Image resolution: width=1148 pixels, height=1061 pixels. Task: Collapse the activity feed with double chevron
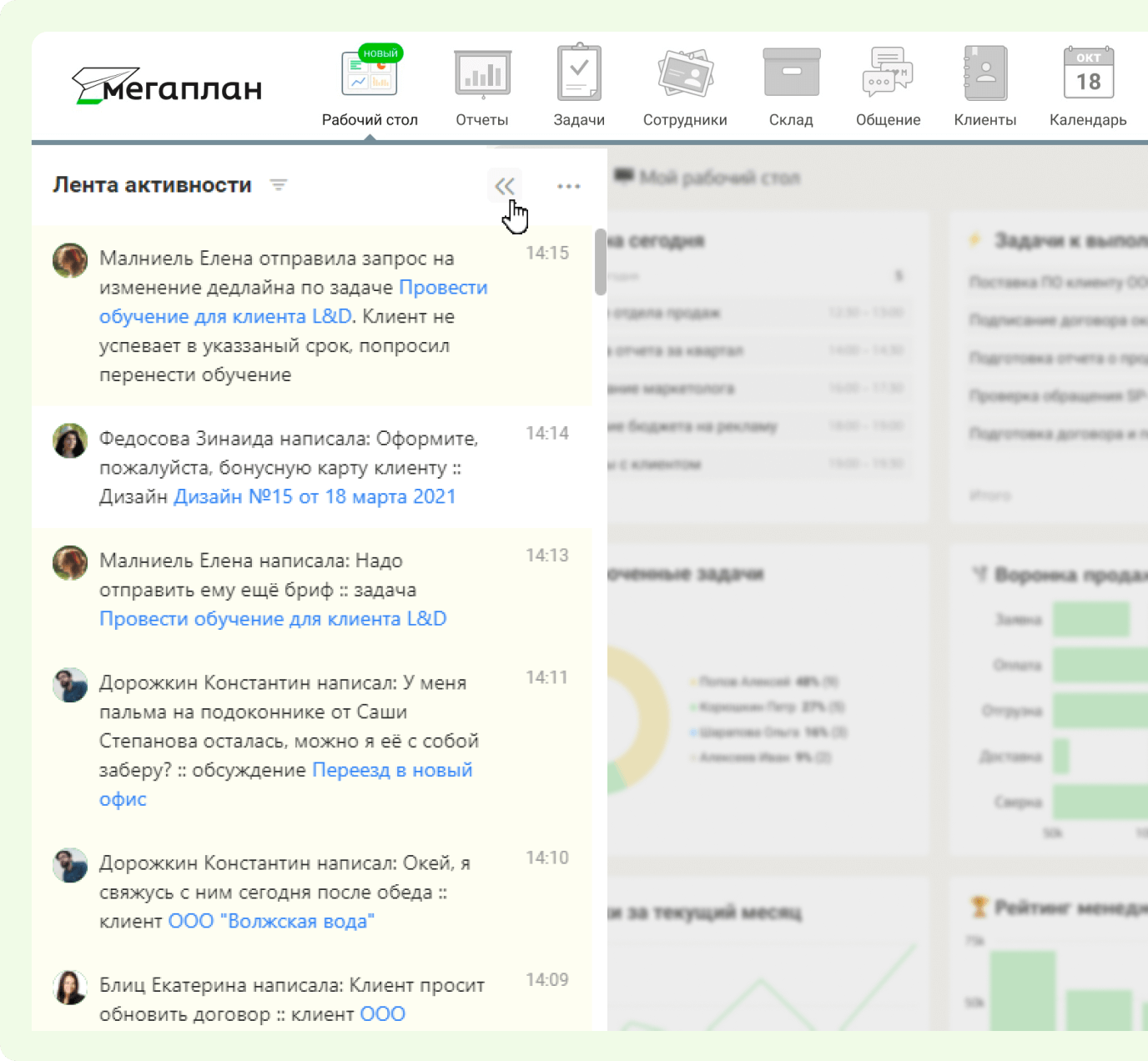point(504,186)
